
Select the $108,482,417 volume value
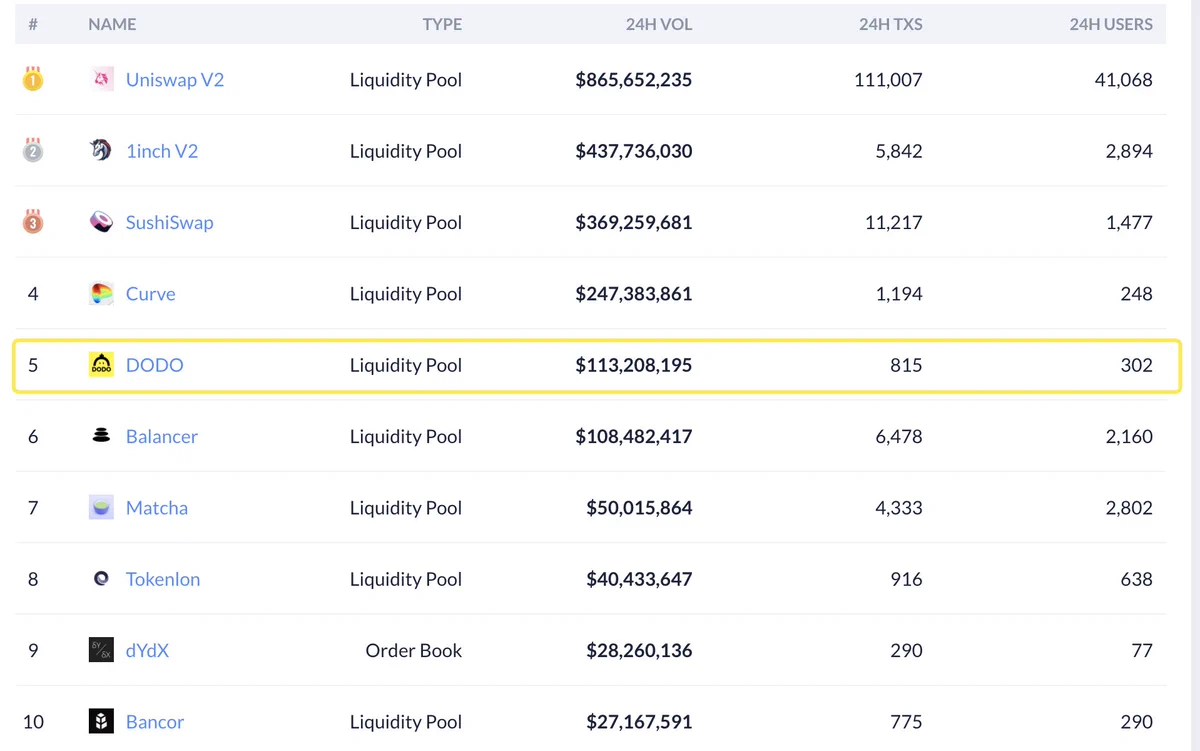pos(634,436)
